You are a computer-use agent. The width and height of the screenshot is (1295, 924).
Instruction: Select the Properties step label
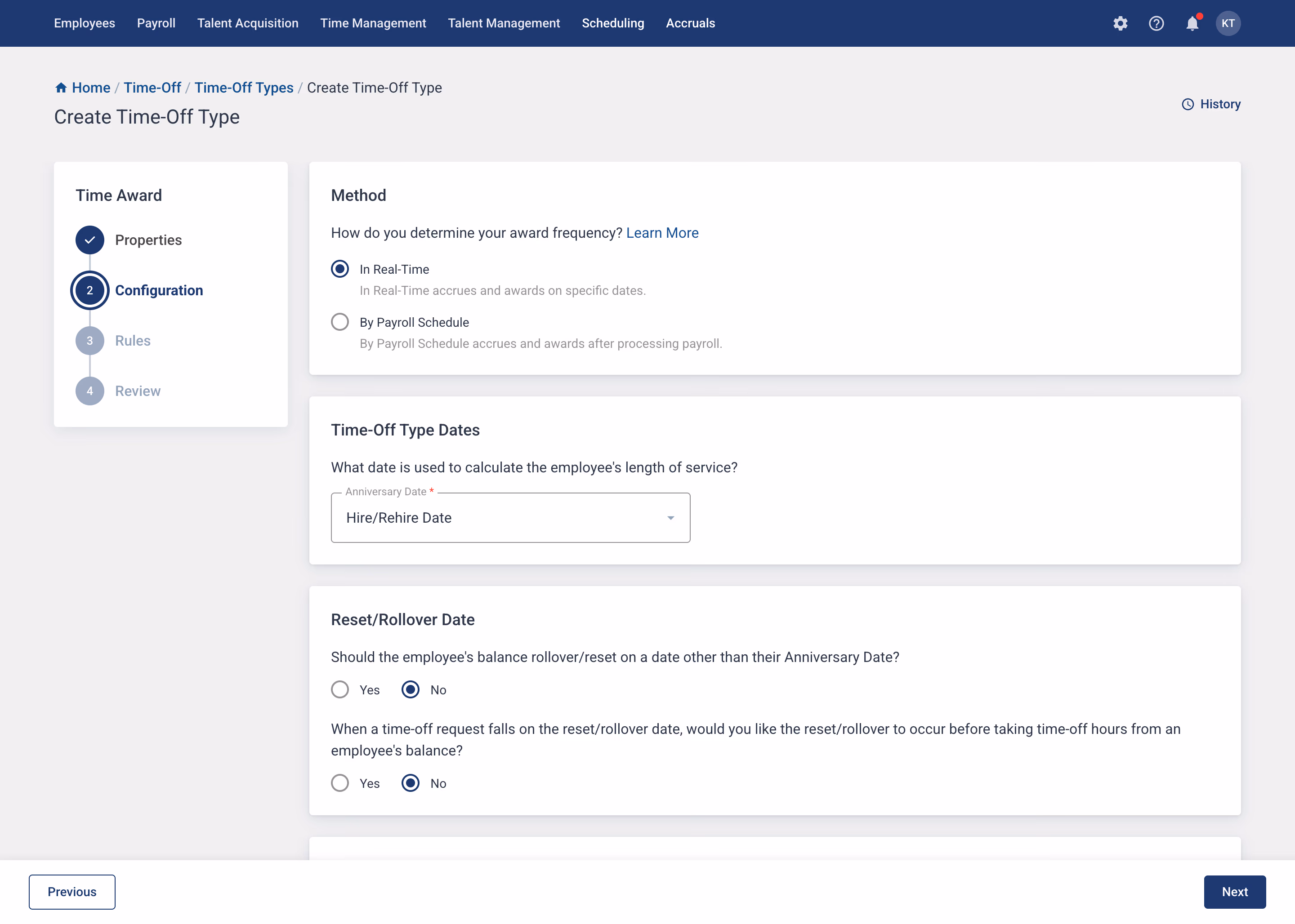click(148, 240)
